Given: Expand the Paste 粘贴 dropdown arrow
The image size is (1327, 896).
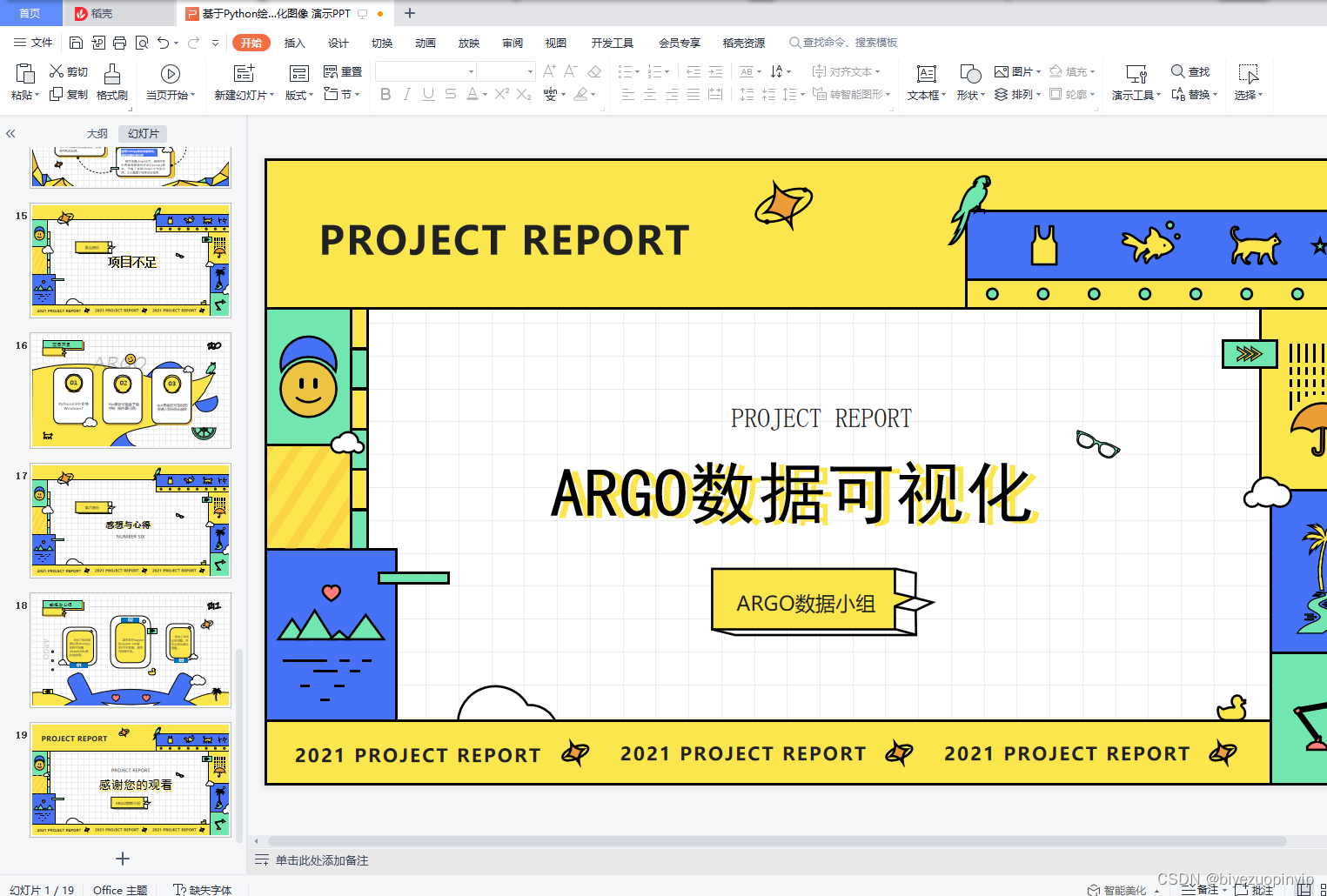Looking at the screenshot, I should (x=37, y=95).
